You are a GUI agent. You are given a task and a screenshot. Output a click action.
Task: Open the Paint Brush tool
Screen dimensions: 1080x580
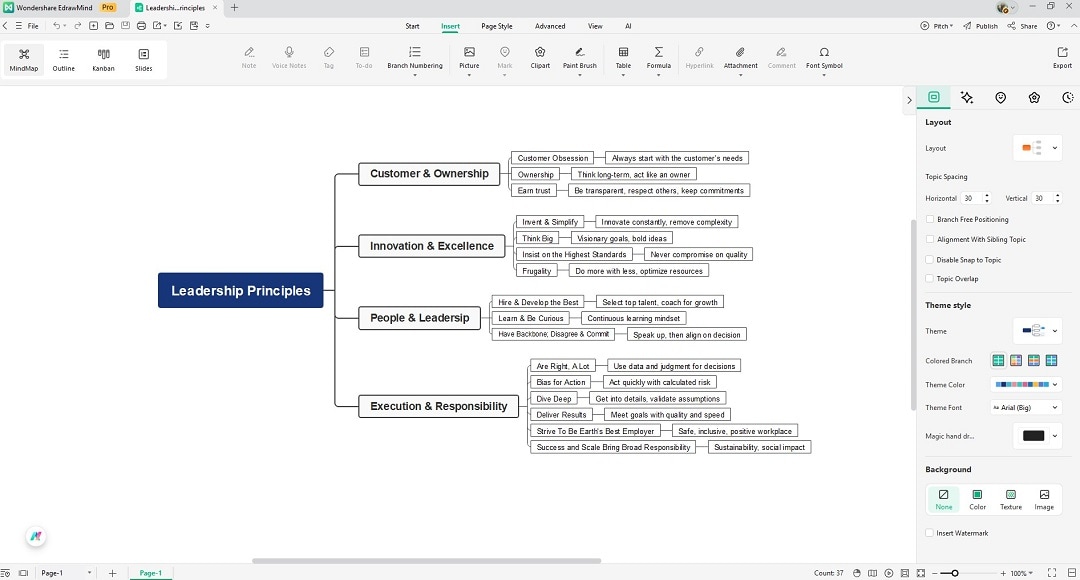[580, 58]
